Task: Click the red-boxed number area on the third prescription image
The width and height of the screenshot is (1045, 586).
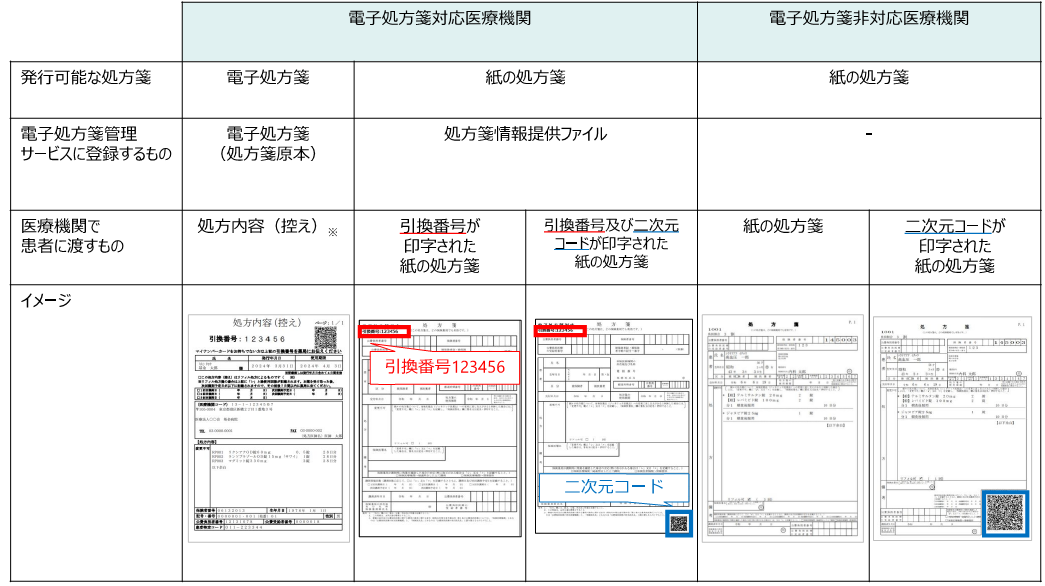Action: coord(561,329)
